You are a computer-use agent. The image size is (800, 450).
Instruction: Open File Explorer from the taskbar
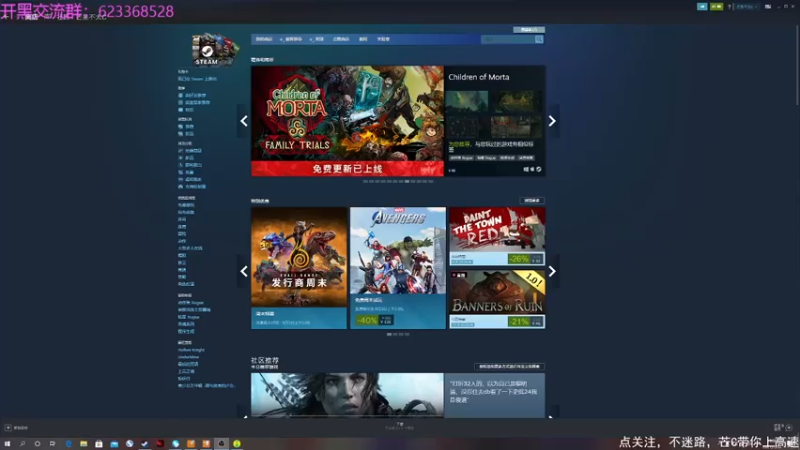click(84, 444)
